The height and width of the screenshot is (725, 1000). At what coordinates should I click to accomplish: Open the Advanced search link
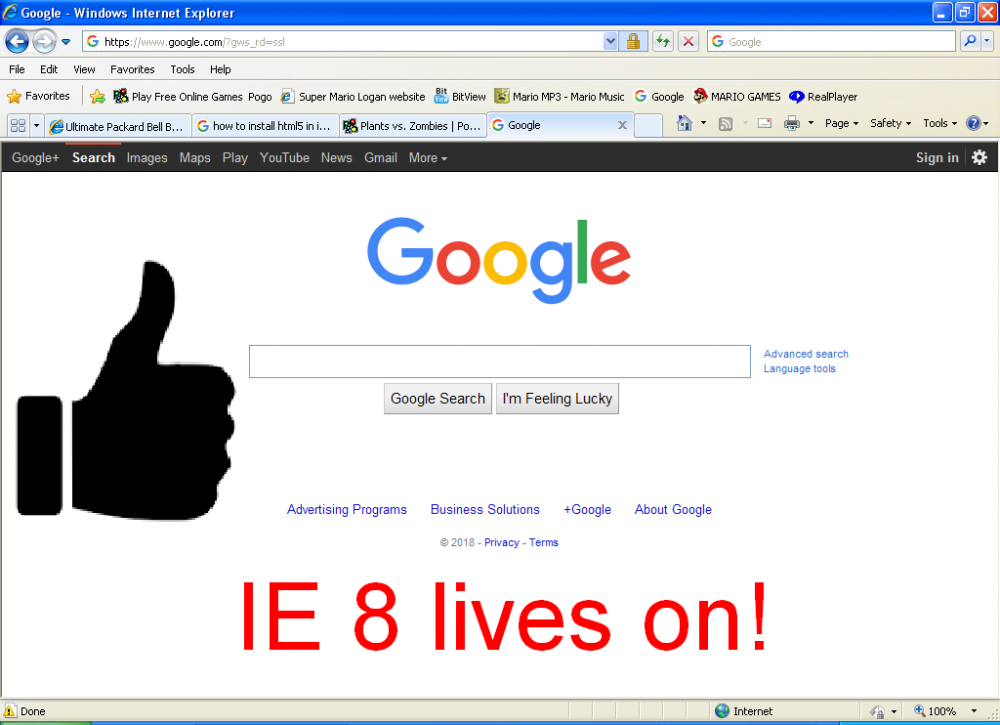805,354
